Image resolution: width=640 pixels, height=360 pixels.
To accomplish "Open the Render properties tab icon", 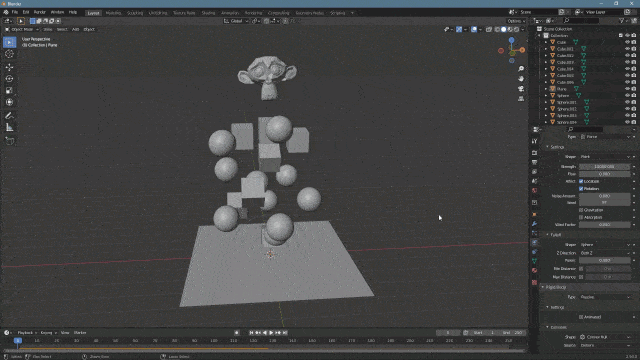I will click(534, 153).
